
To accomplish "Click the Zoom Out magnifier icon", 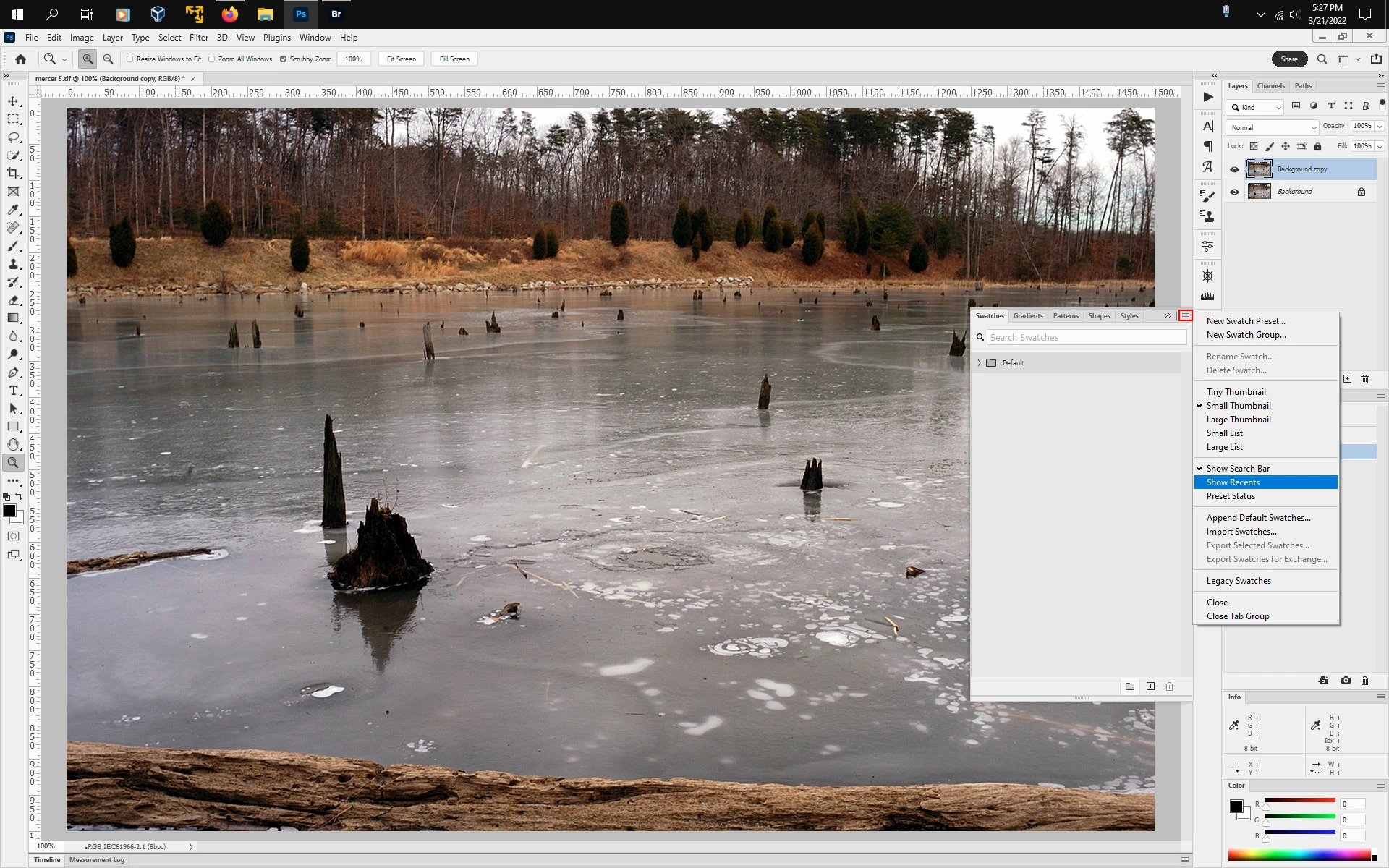I will [x=108, y=59].
